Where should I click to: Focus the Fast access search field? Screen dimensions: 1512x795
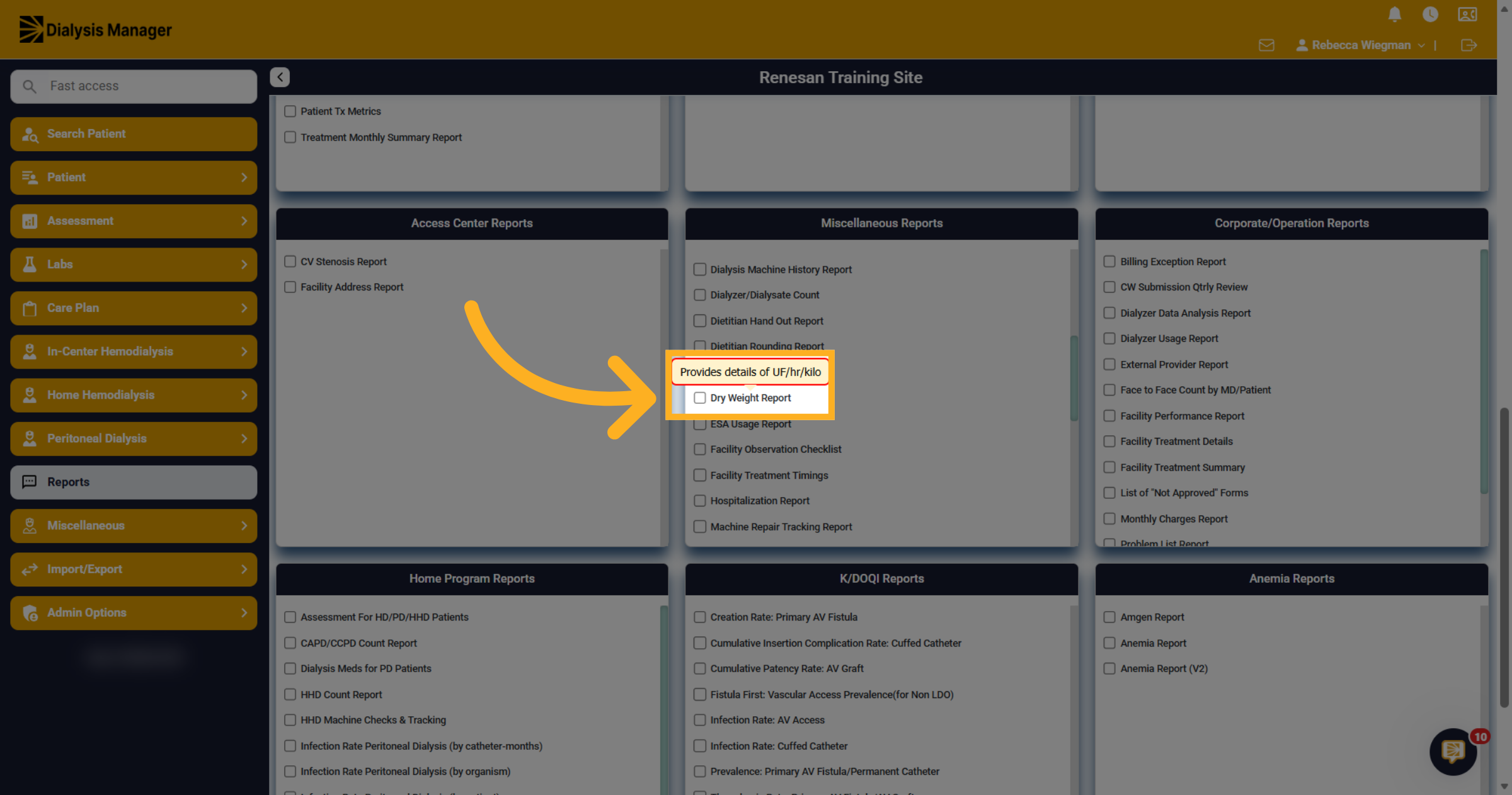134,86
